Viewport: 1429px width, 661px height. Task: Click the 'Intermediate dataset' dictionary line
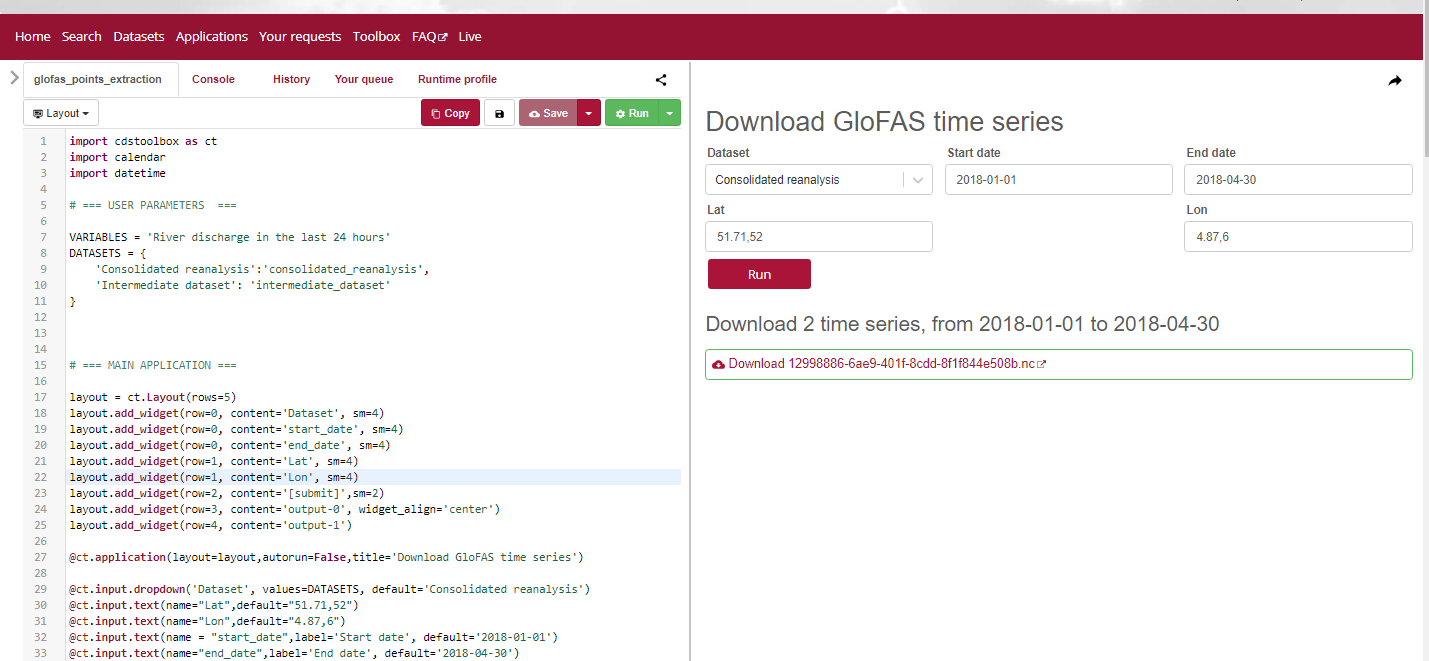pos(242,285)
